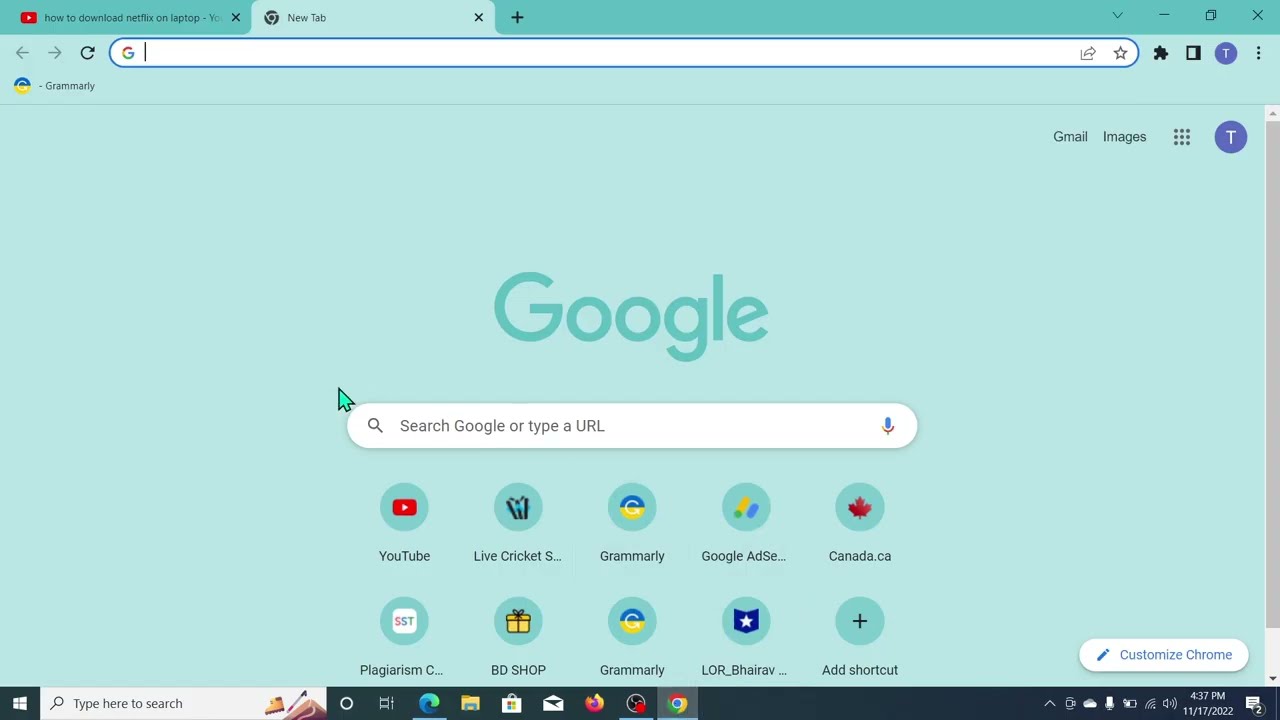
Task: Open the Chrome three-dot menu
Action: [x=1258, y=53]
